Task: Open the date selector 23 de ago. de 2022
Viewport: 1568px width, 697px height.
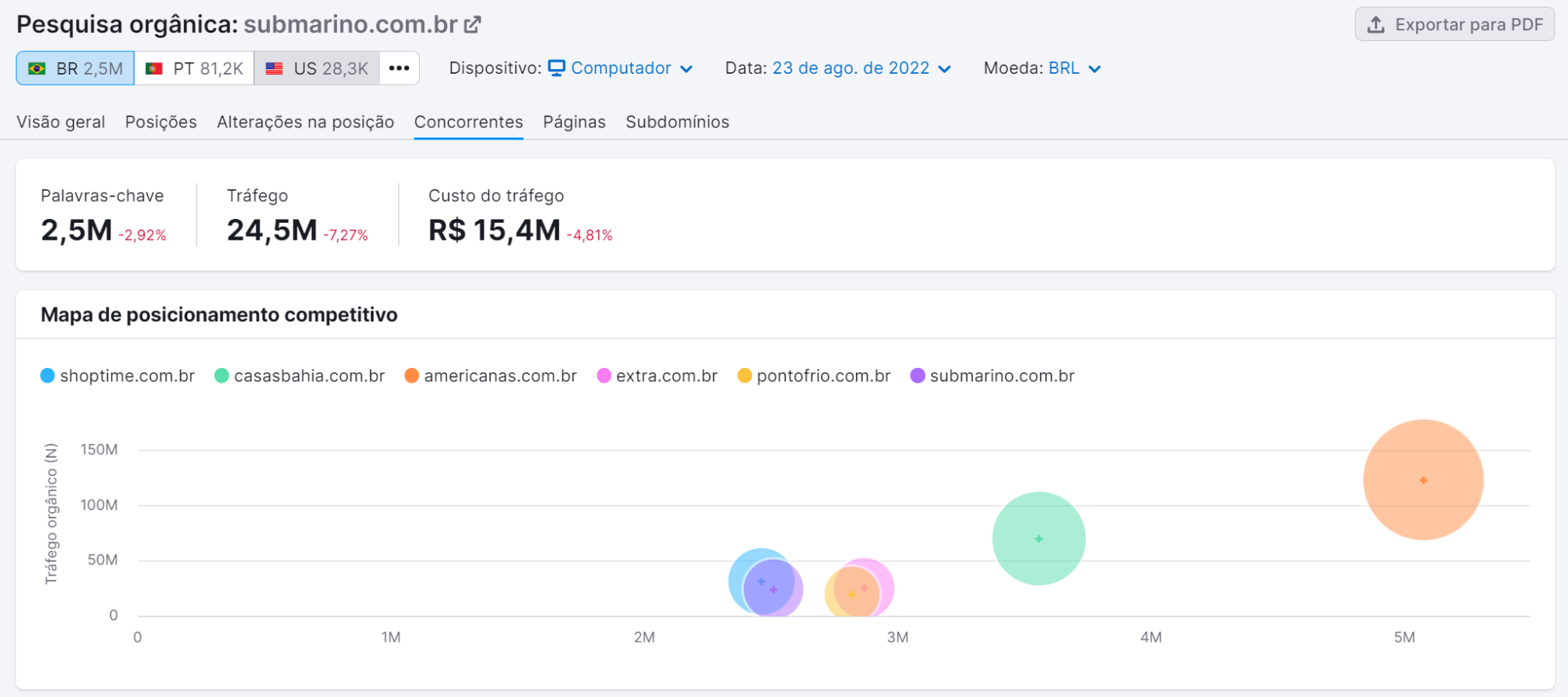Action: [862, 68]
